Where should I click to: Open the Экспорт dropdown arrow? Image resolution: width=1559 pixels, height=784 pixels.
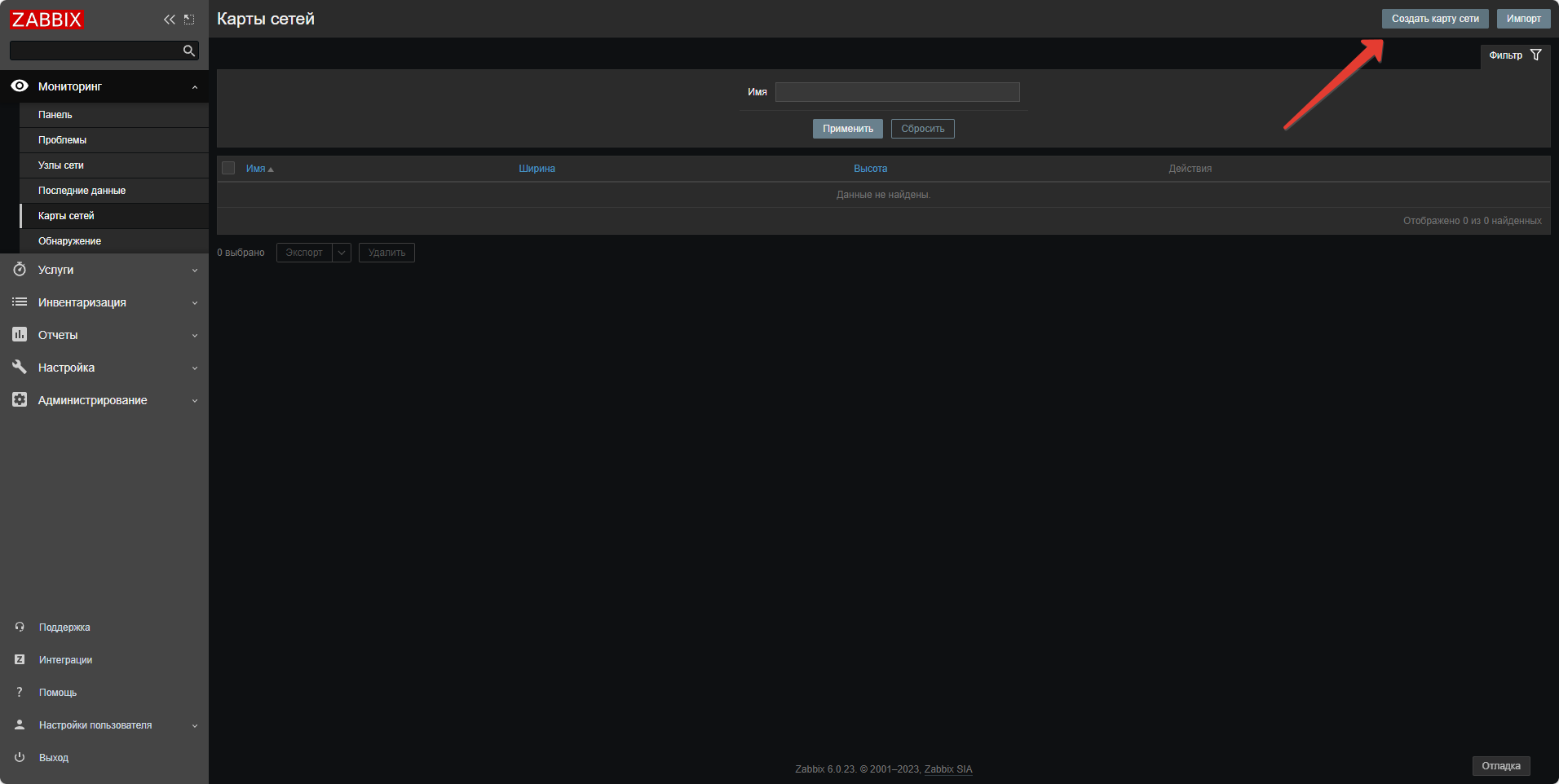coord(342,253)
